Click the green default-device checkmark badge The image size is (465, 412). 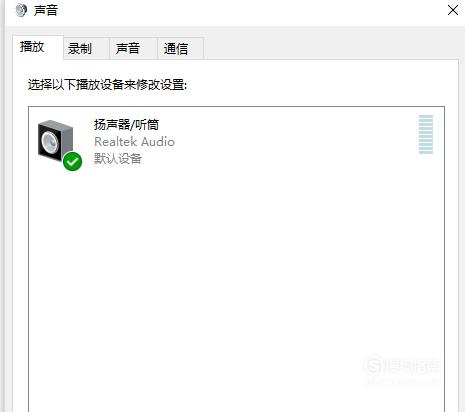(x=72, y=161)
